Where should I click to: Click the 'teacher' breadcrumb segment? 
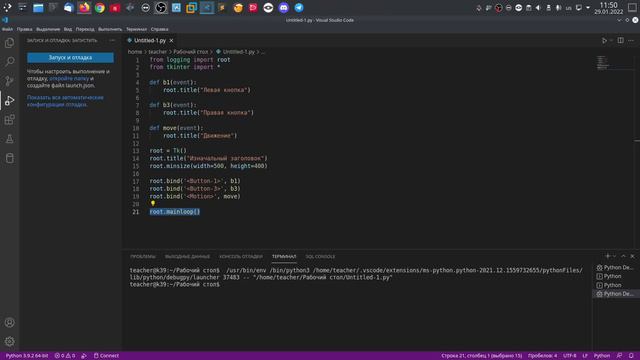click(x=158, y=52)
